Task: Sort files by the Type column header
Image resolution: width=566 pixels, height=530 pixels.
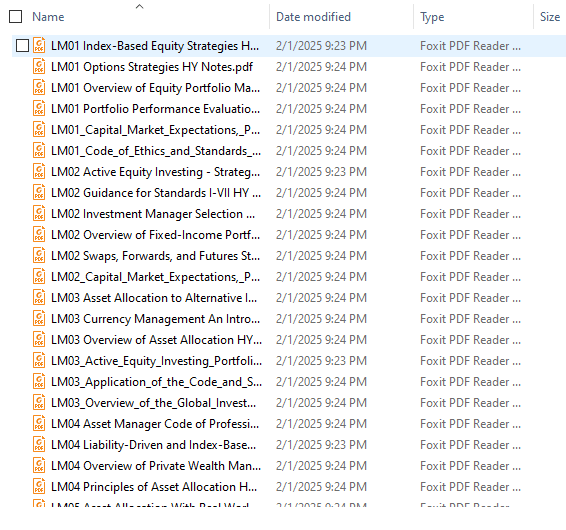Action: point(432,17)
